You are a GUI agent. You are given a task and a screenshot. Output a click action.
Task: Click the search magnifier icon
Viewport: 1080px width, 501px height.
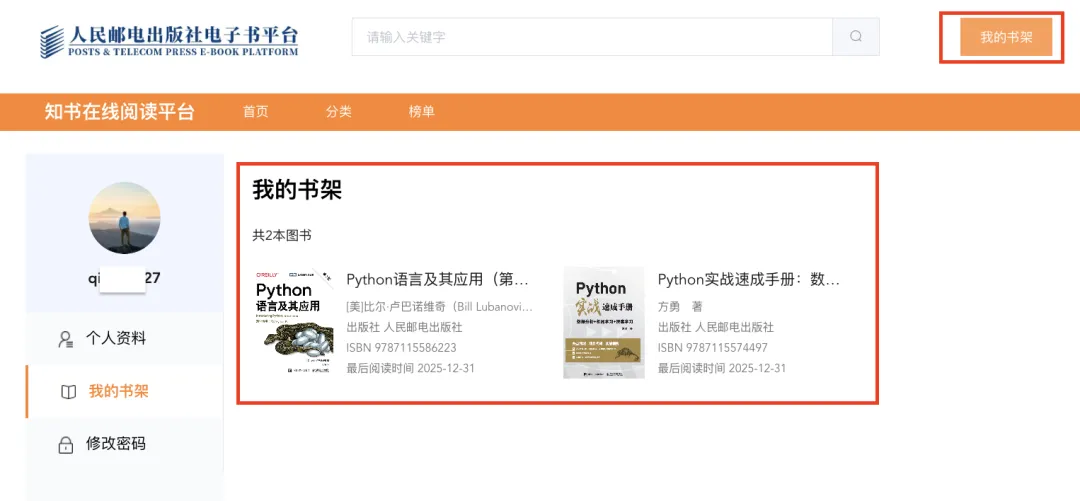[855, 37]
